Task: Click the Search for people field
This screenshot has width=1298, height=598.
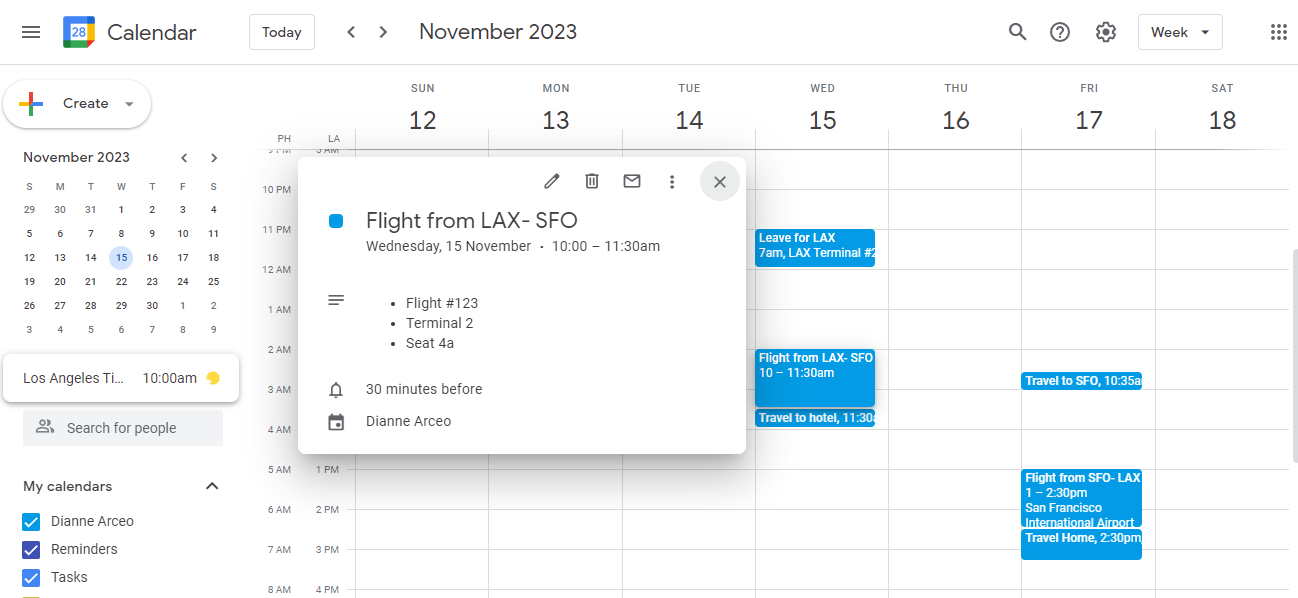Action: 122,428
